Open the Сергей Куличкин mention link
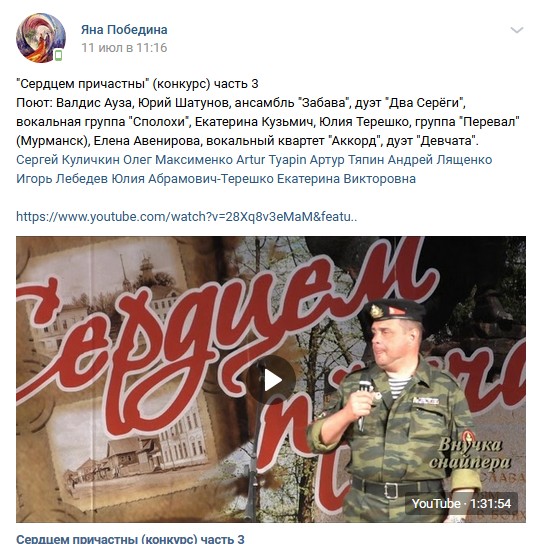 pos(68,160)
